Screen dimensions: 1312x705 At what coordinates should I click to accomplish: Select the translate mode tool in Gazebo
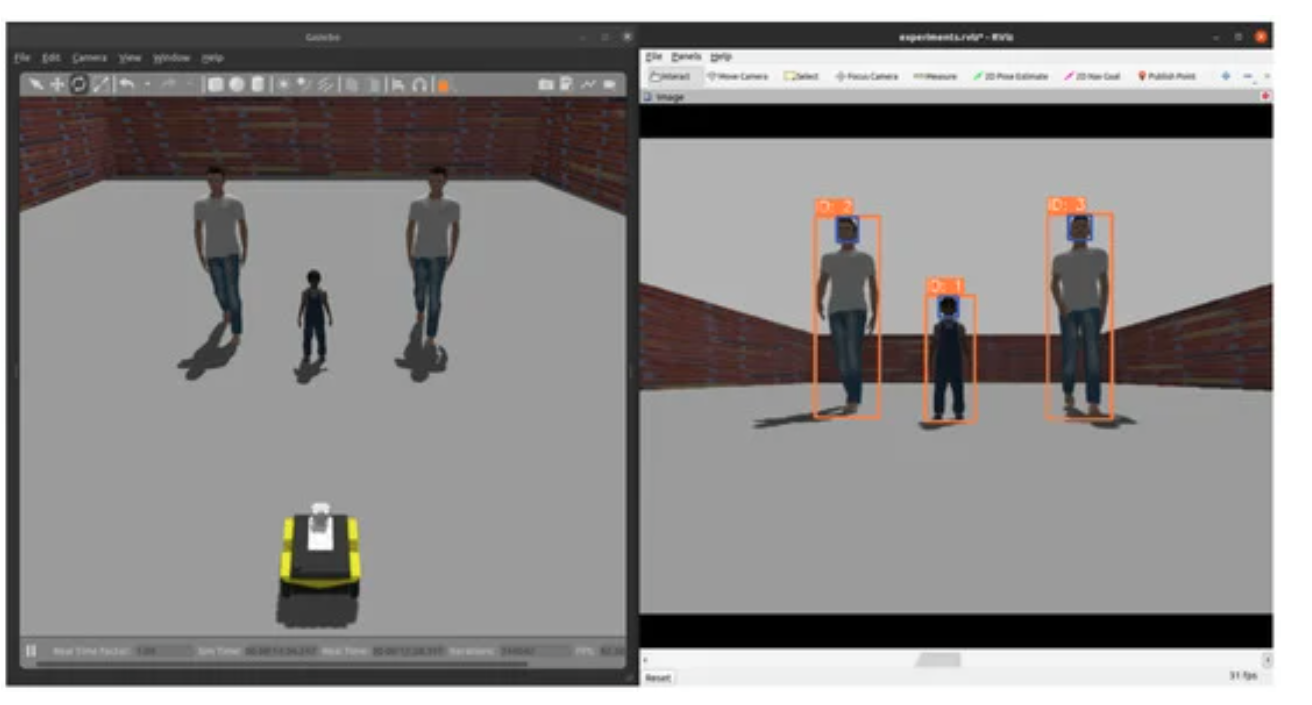tap(57, 85)
